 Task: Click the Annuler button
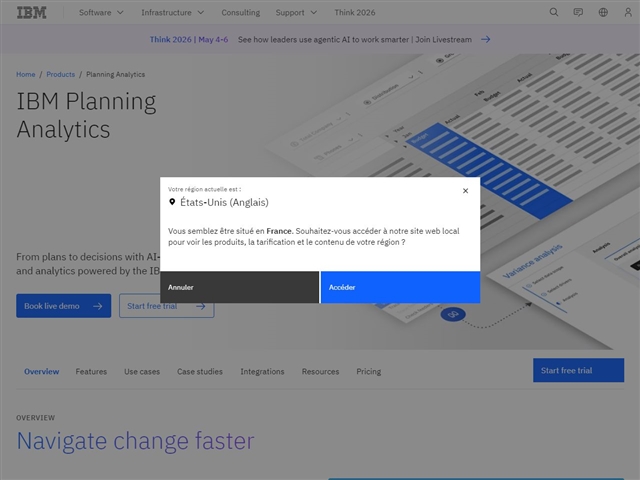[x=239, y=287]
